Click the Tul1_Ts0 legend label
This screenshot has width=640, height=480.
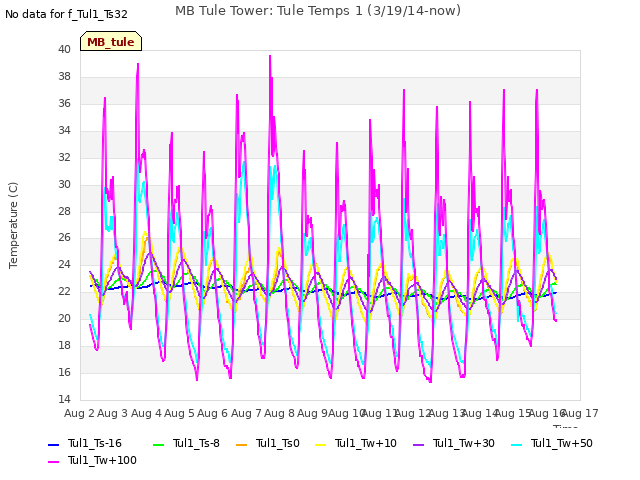278,443
